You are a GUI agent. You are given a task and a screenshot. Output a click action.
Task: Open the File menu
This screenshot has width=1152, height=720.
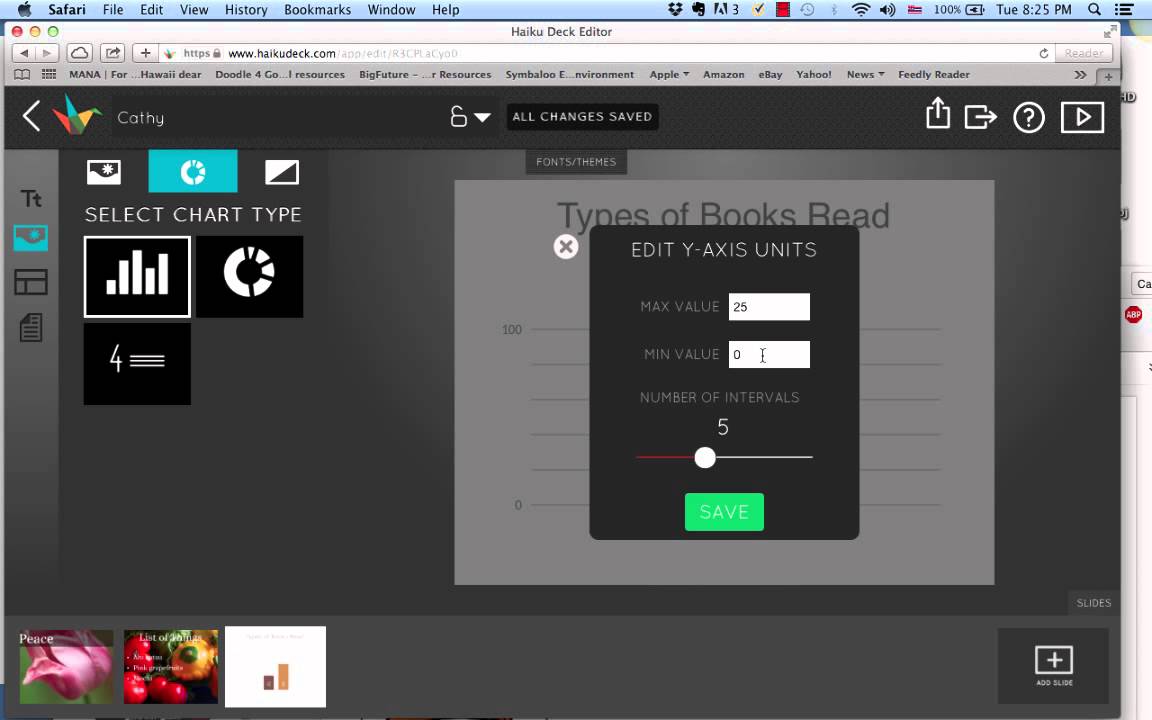coord(113,10)
